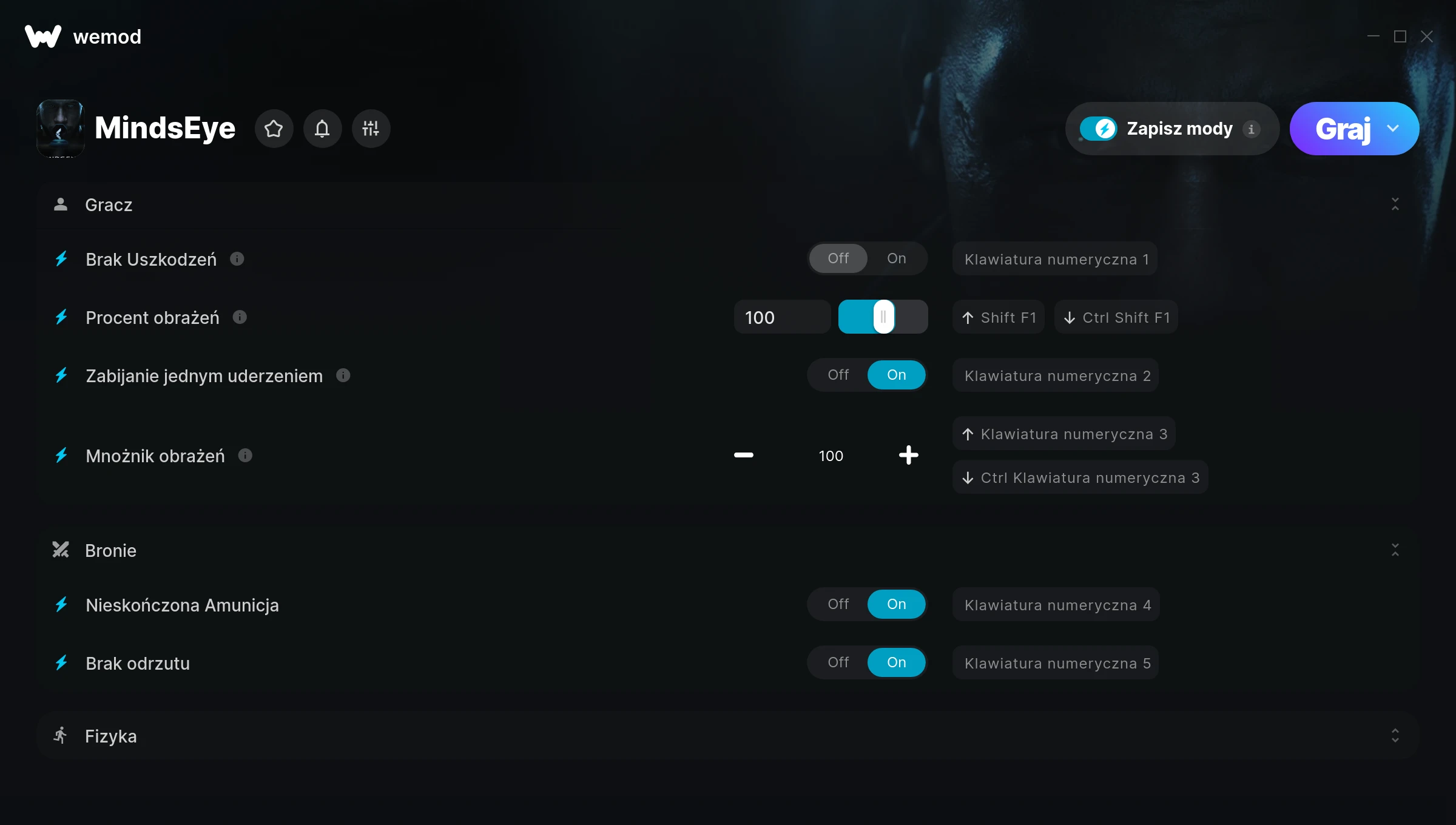
Task: Collapse the Gracz section
Action: click(1395, 204)
